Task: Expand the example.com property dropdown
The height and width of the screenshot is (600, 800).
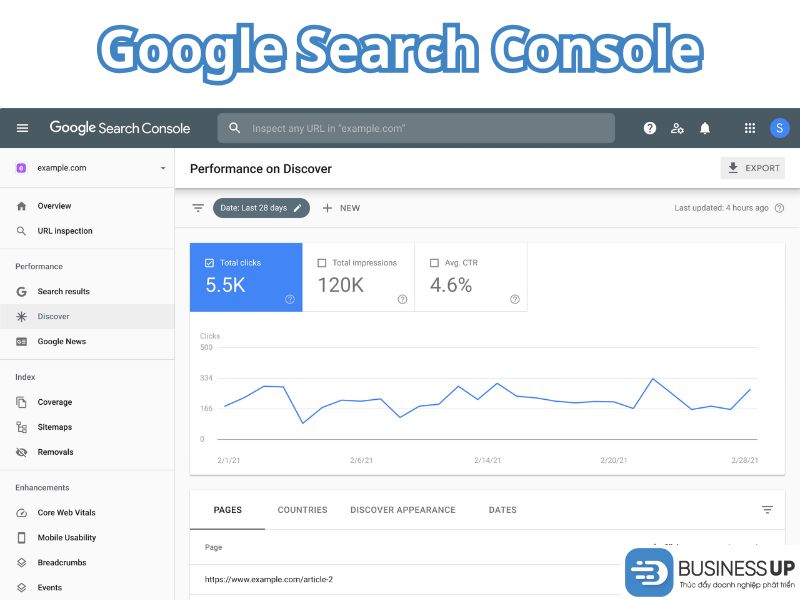Action: (x=163, y=168)
